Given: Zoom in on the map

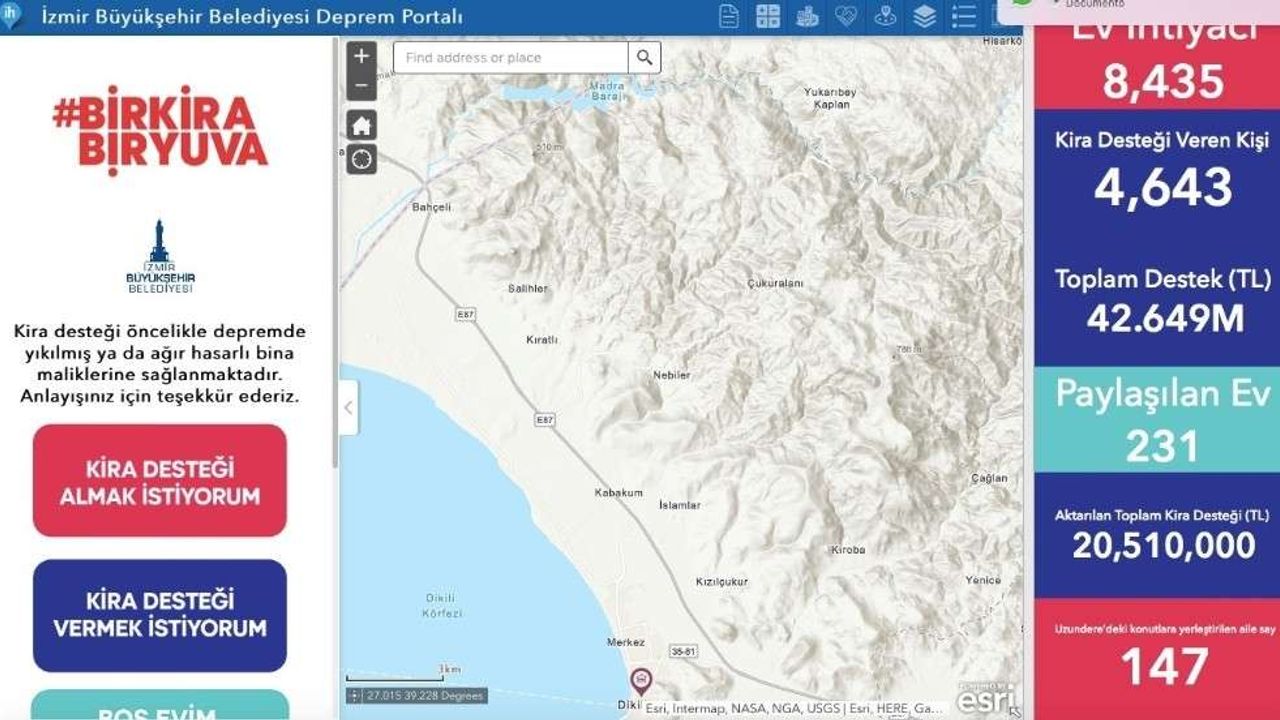Looking at the screenshot, I should click(361, 56).
